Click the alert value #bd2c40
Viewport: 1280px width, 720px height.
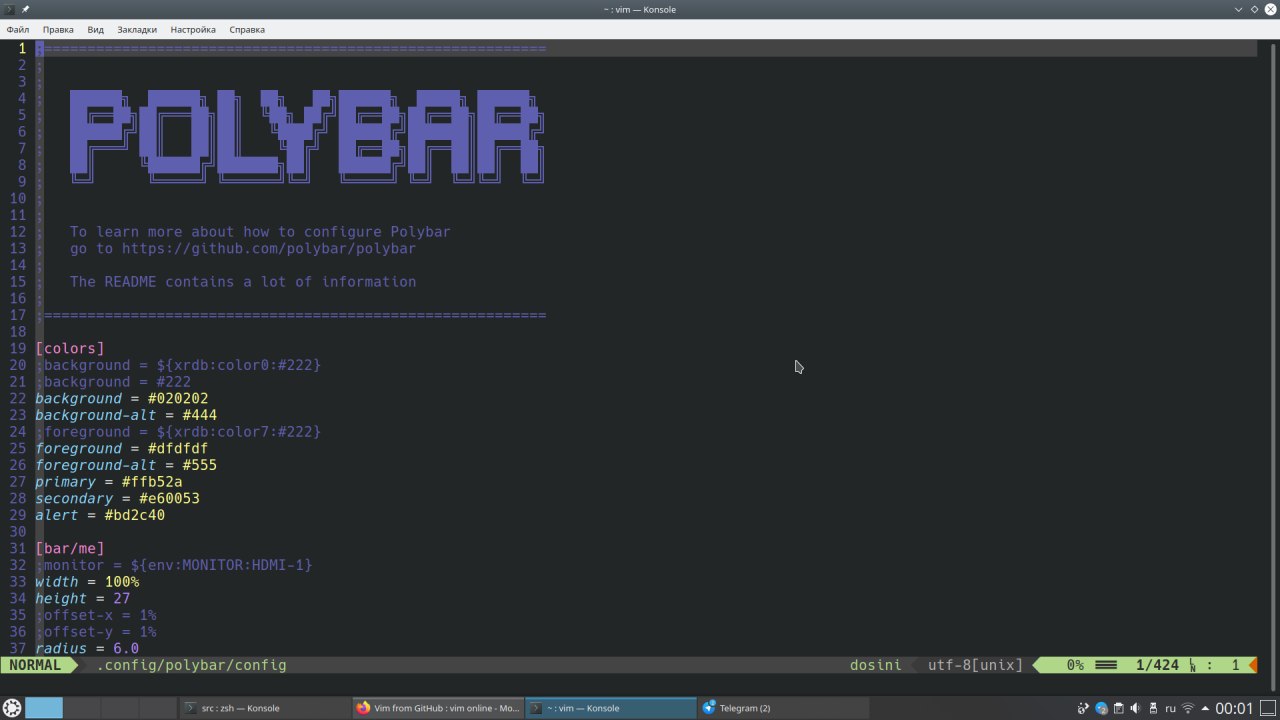tap(135, 515)
